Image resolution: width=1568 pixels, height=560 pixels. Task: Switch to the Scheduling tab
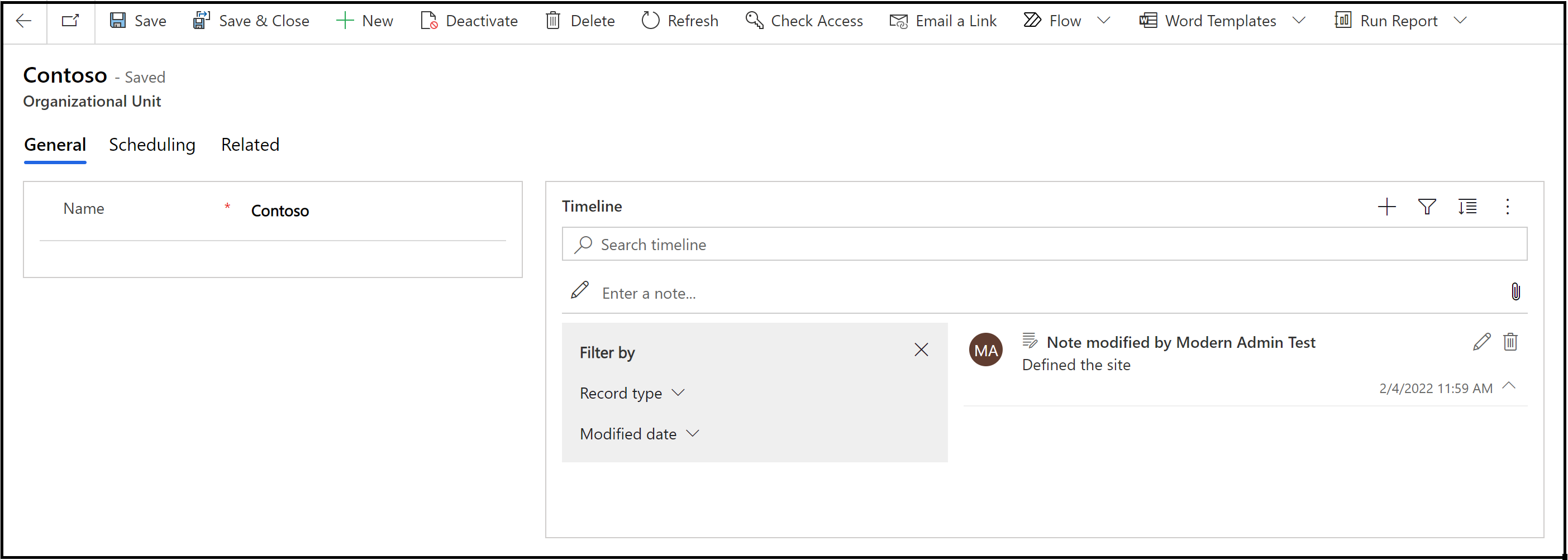point(151,145)
